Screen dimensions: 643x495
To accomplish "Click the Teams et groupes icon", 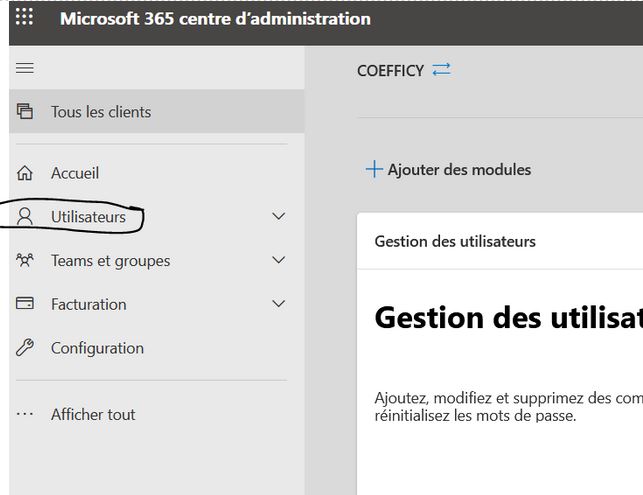I will pyautogui.click(x=26, y=260).
